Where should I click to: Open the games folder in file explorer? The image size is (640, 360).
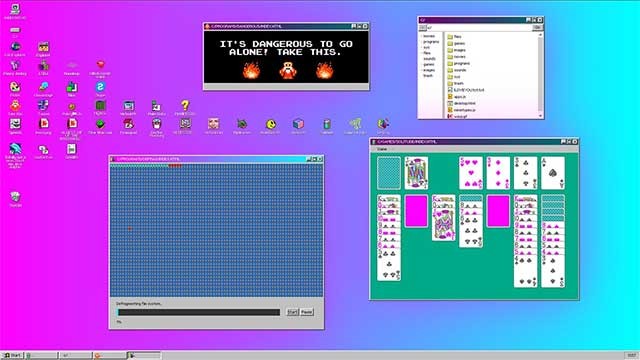click(x=456, y=43)
